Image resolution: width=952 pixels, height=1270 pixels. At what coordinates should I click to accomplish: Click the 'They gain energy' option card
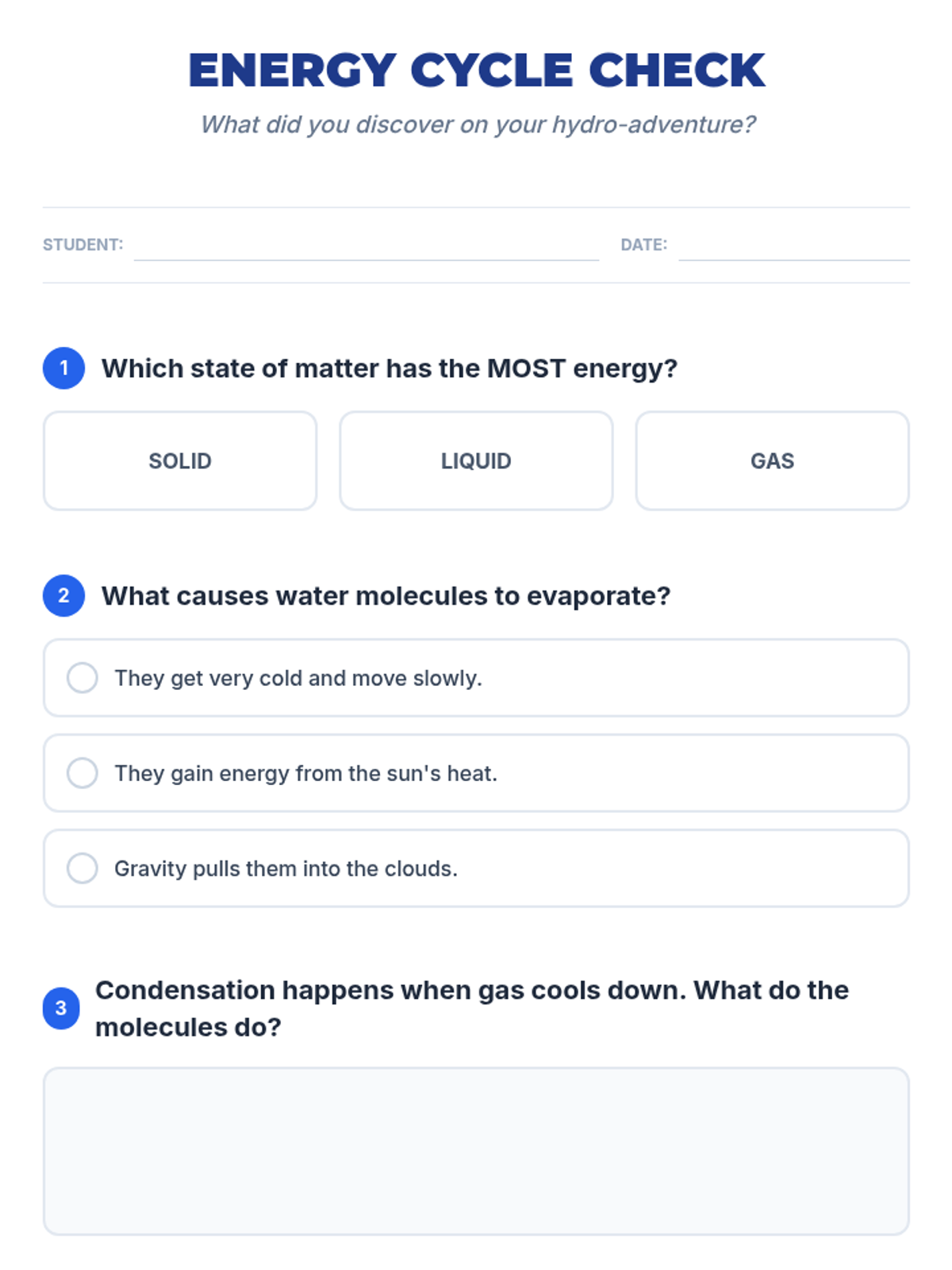tap(476, 773)
